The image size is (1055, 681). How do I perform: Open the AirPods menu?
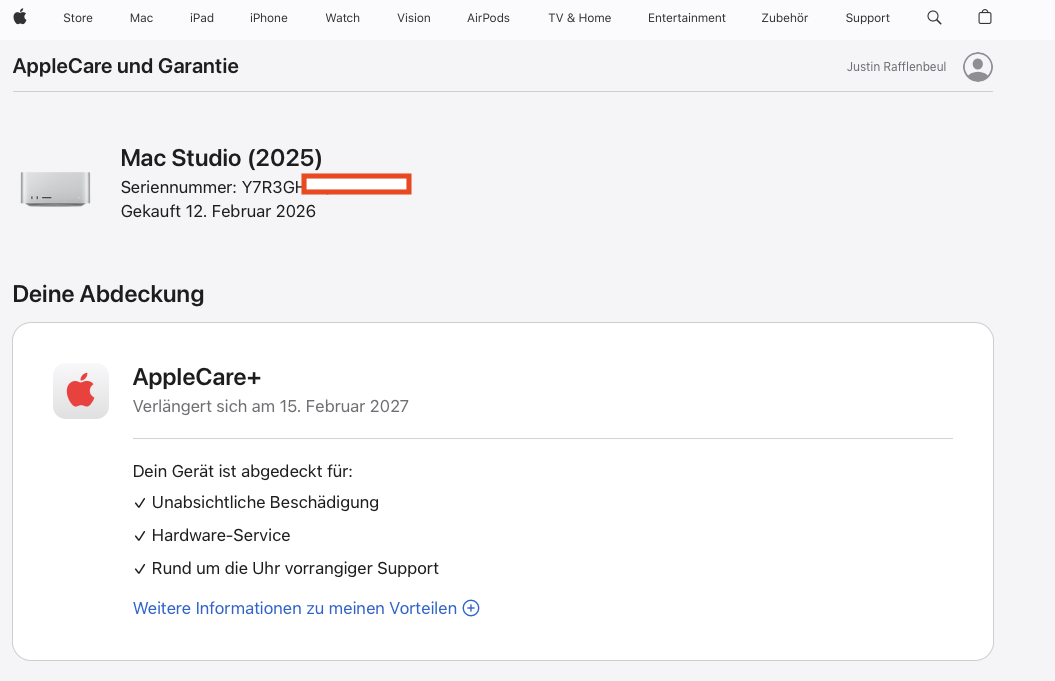coord(488,18)
